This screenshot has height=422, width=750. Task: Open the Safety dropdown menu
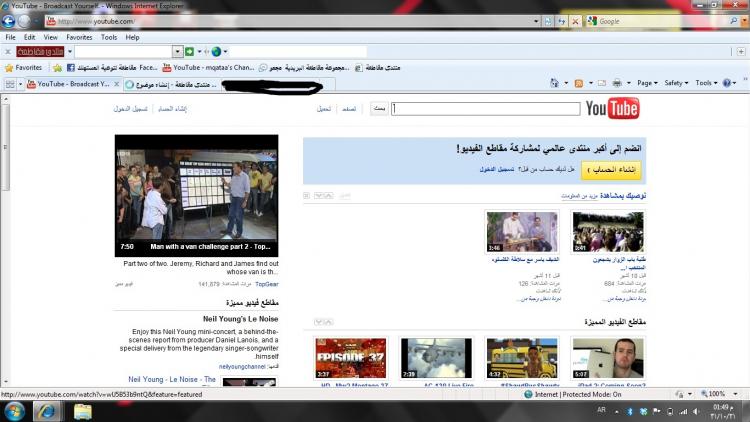[x=676, y=84]
